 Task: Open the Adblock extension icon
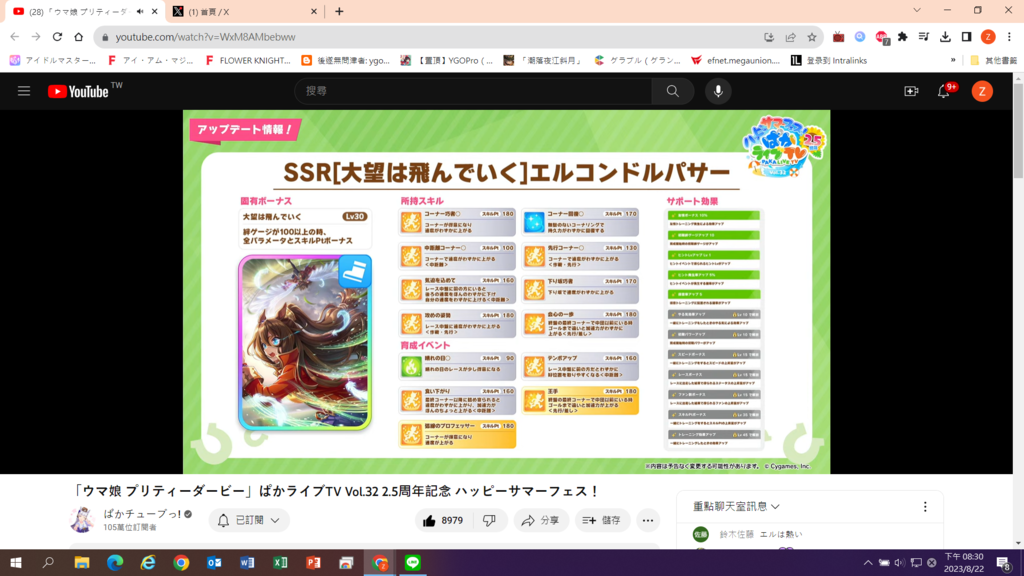[x=882, y=37]
